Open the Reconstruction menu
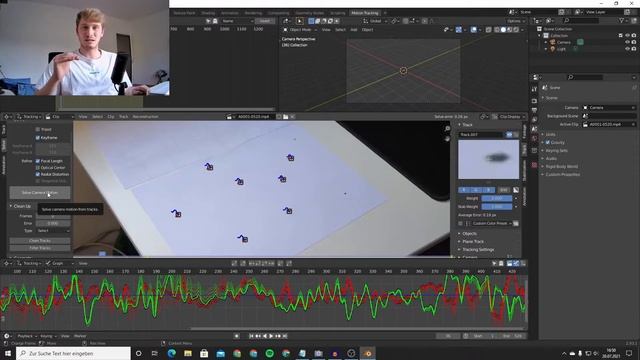Image resolution: width=640 pixels, height=360 pixels. click(x=145, y=117)
